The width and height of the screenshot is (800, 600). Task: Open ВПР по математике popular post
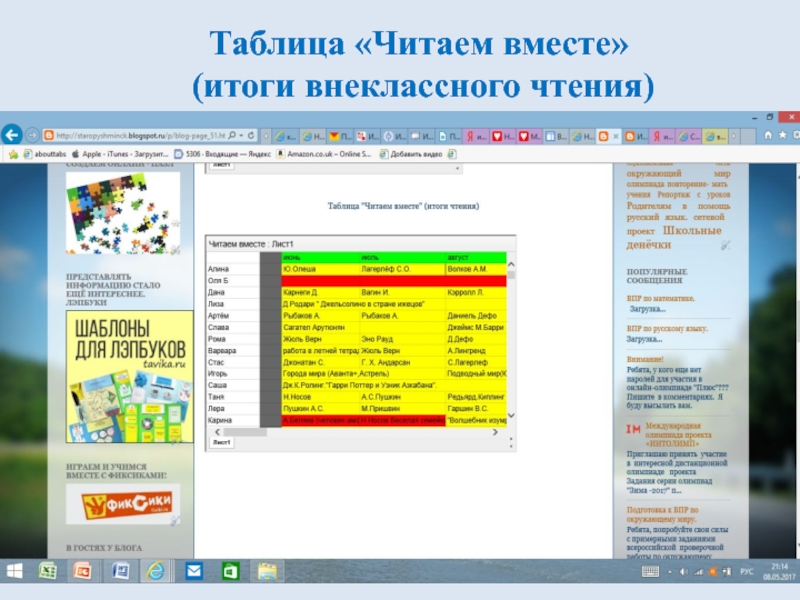[661, 298]
